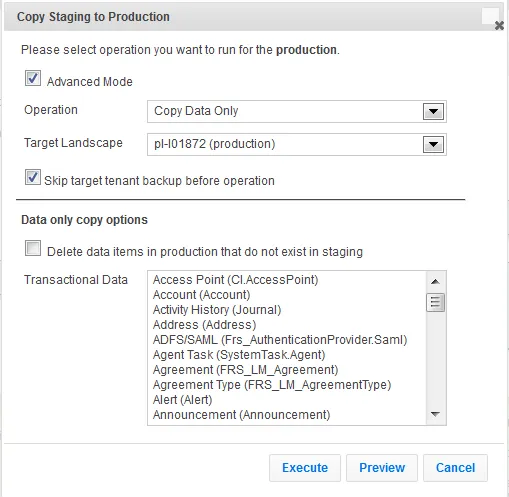Select ADFS/SAML authentication provider entry
This screenshot has height=497, width=509.
click(x=280, y=340)
